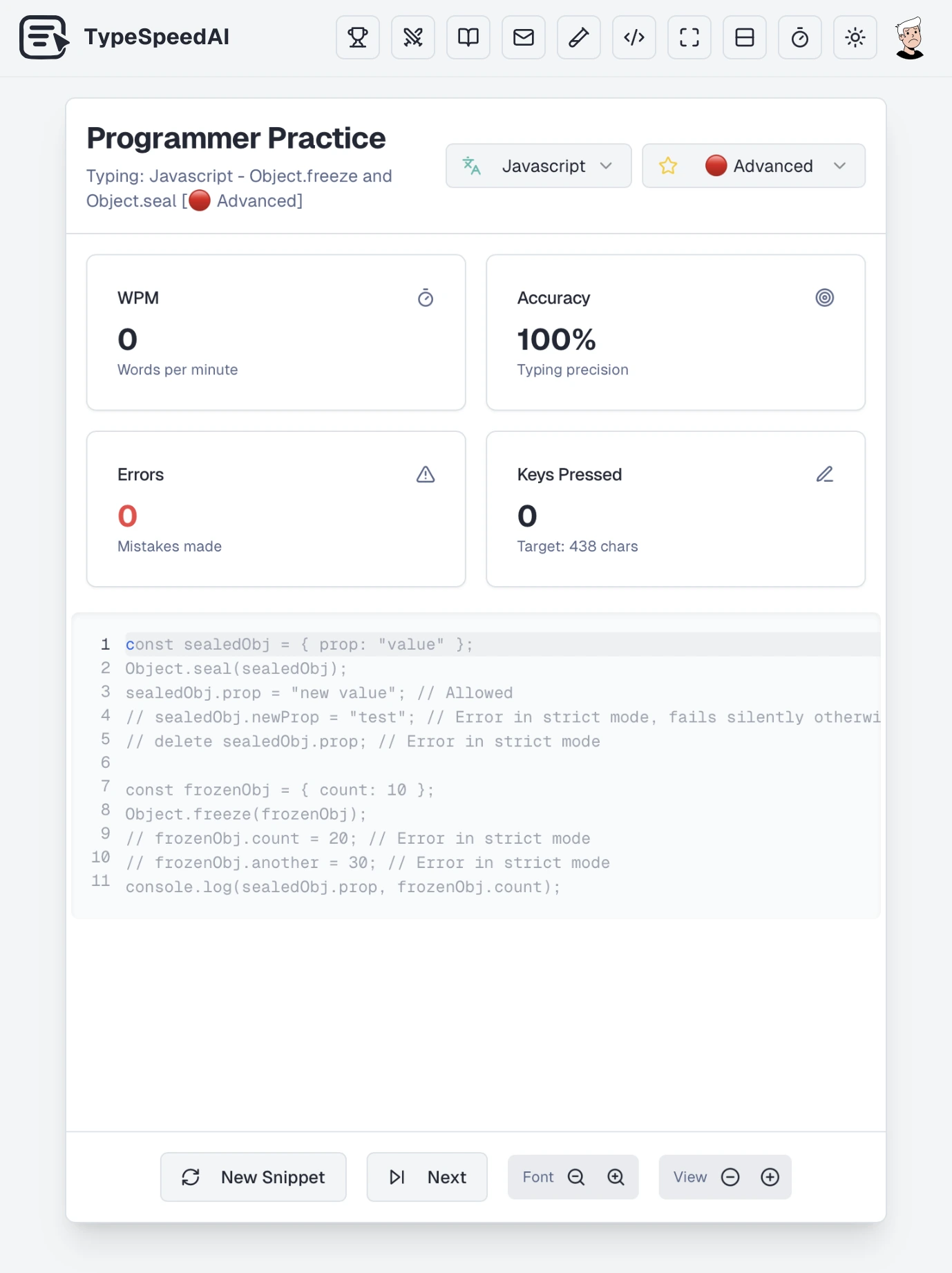Image resolution: width=952 pixels, height=1273 pixels.
Task: Select the pencil writing icon
Action: click(x=578, y=37)
